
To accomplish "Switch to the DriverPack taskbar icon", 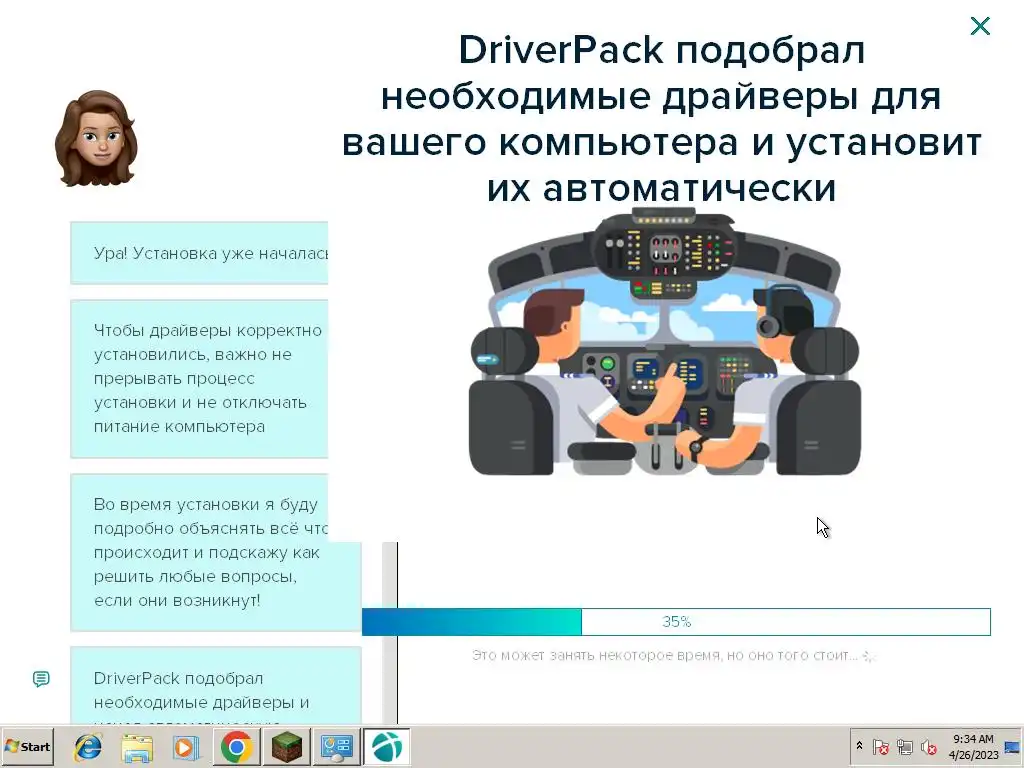I will pyautogui.click(x=387, y=746).
